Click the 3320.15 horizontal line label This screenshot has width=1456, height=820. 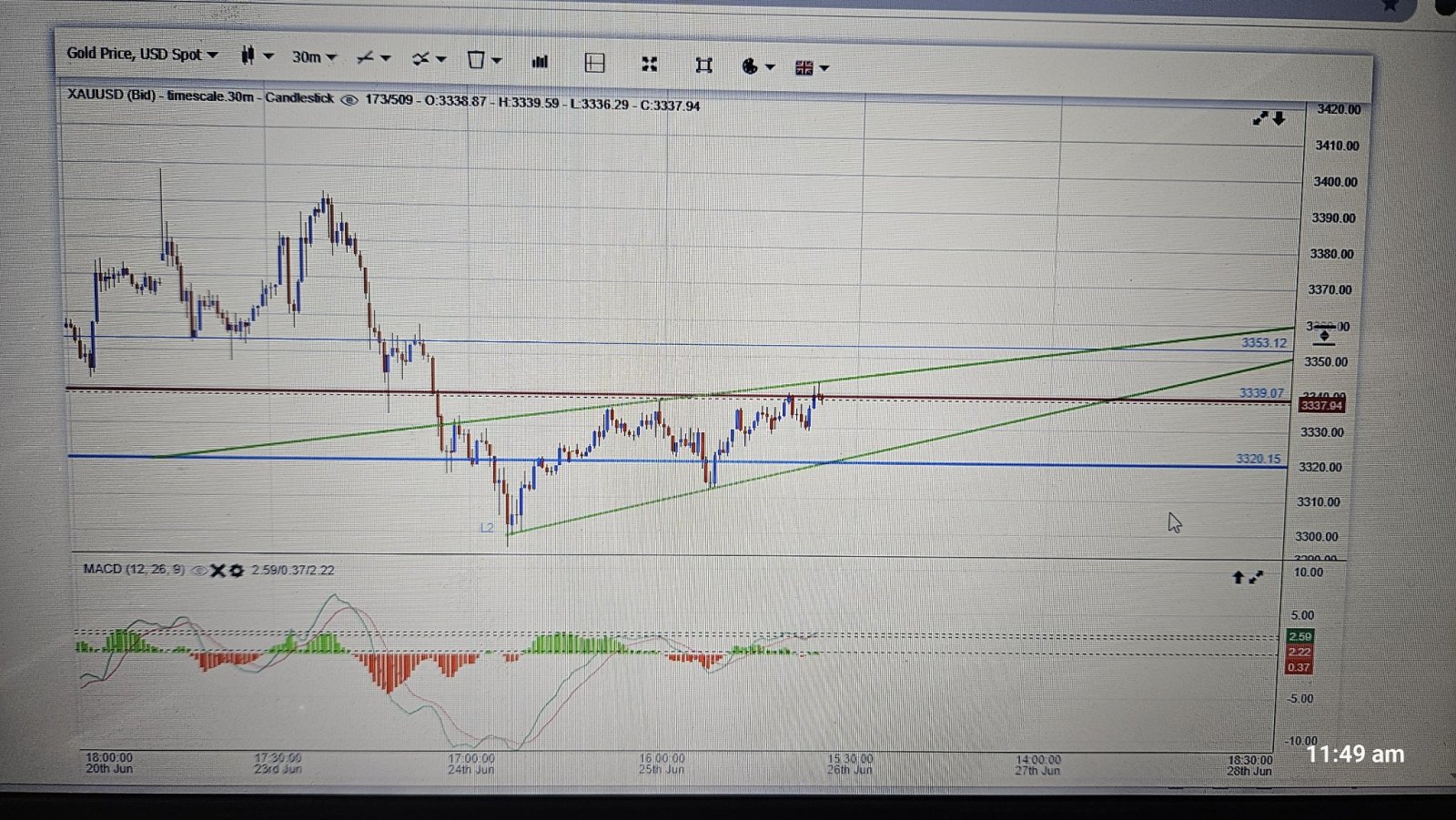(x=1258, y=459)
